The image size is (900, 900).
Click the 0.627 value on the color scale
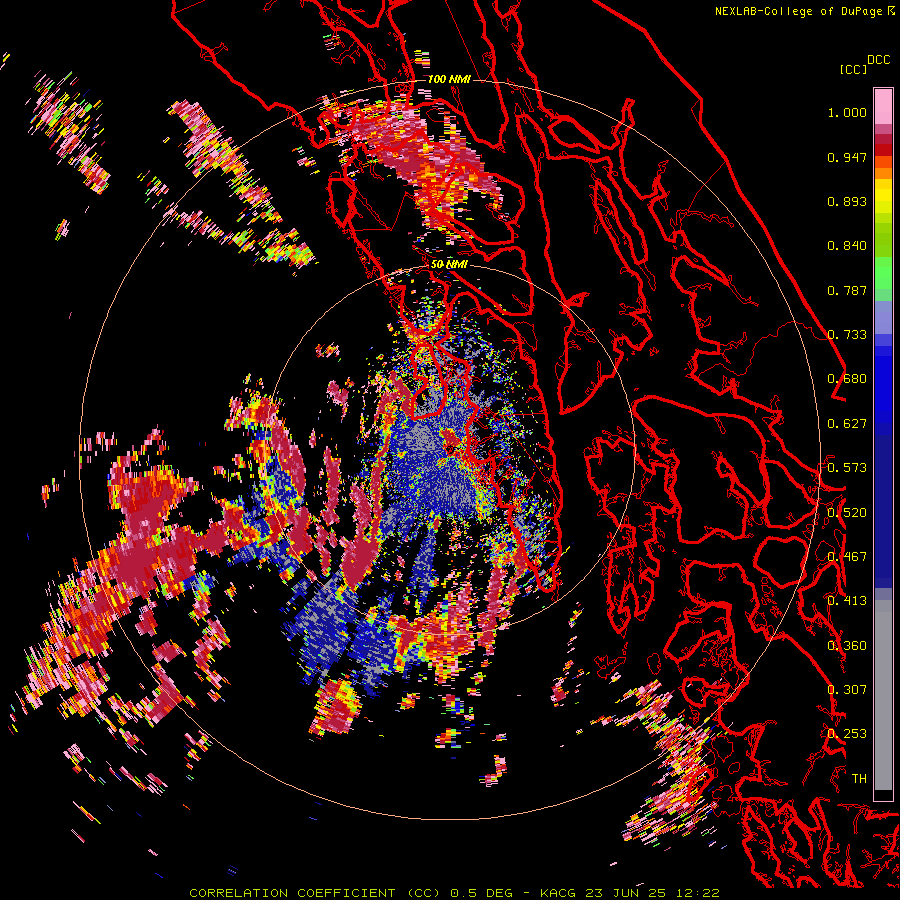[847, 424]
